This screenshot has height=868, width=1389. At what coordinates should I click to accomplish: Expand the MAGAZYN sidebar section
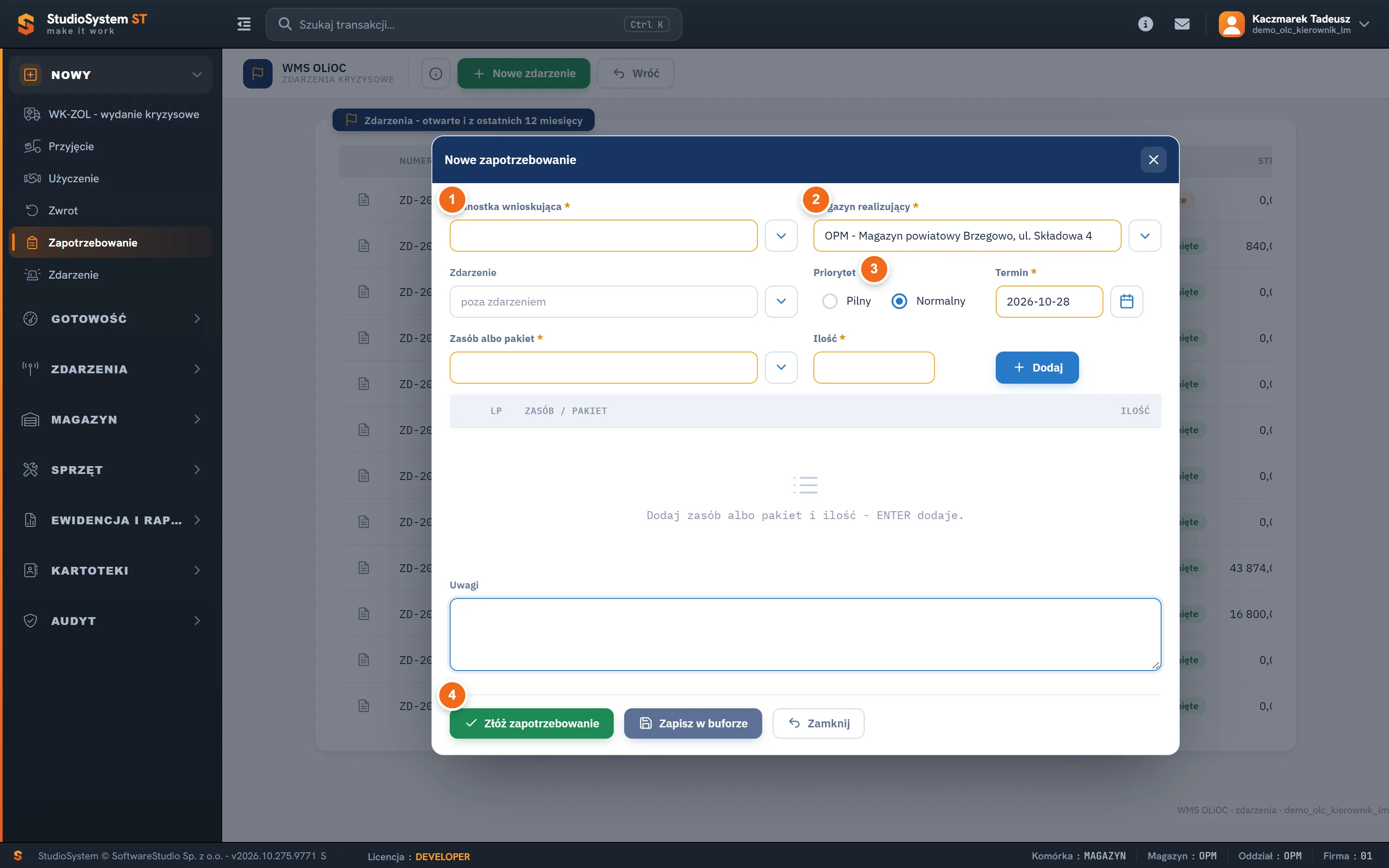coord(111,420)
